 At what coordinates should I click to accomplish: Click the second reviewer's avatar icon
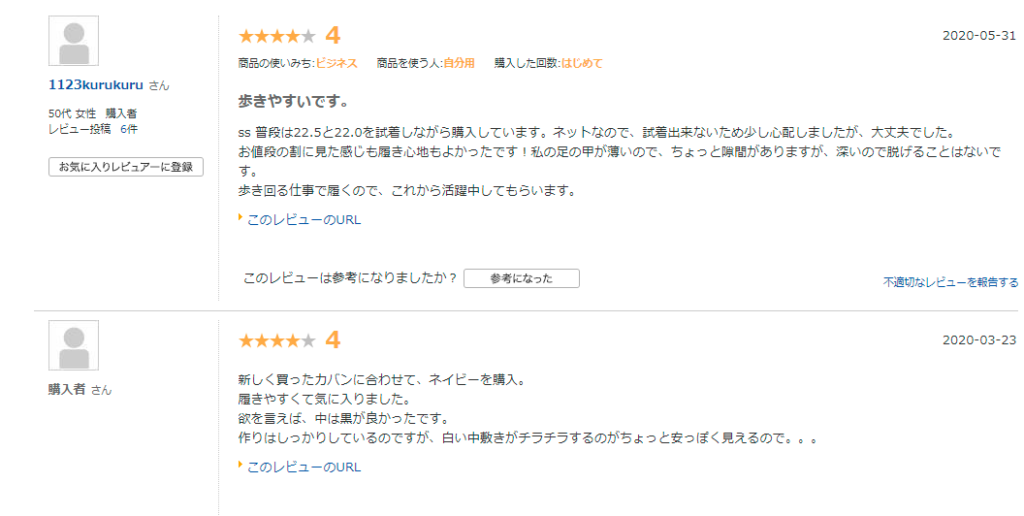tap(74, 346)
